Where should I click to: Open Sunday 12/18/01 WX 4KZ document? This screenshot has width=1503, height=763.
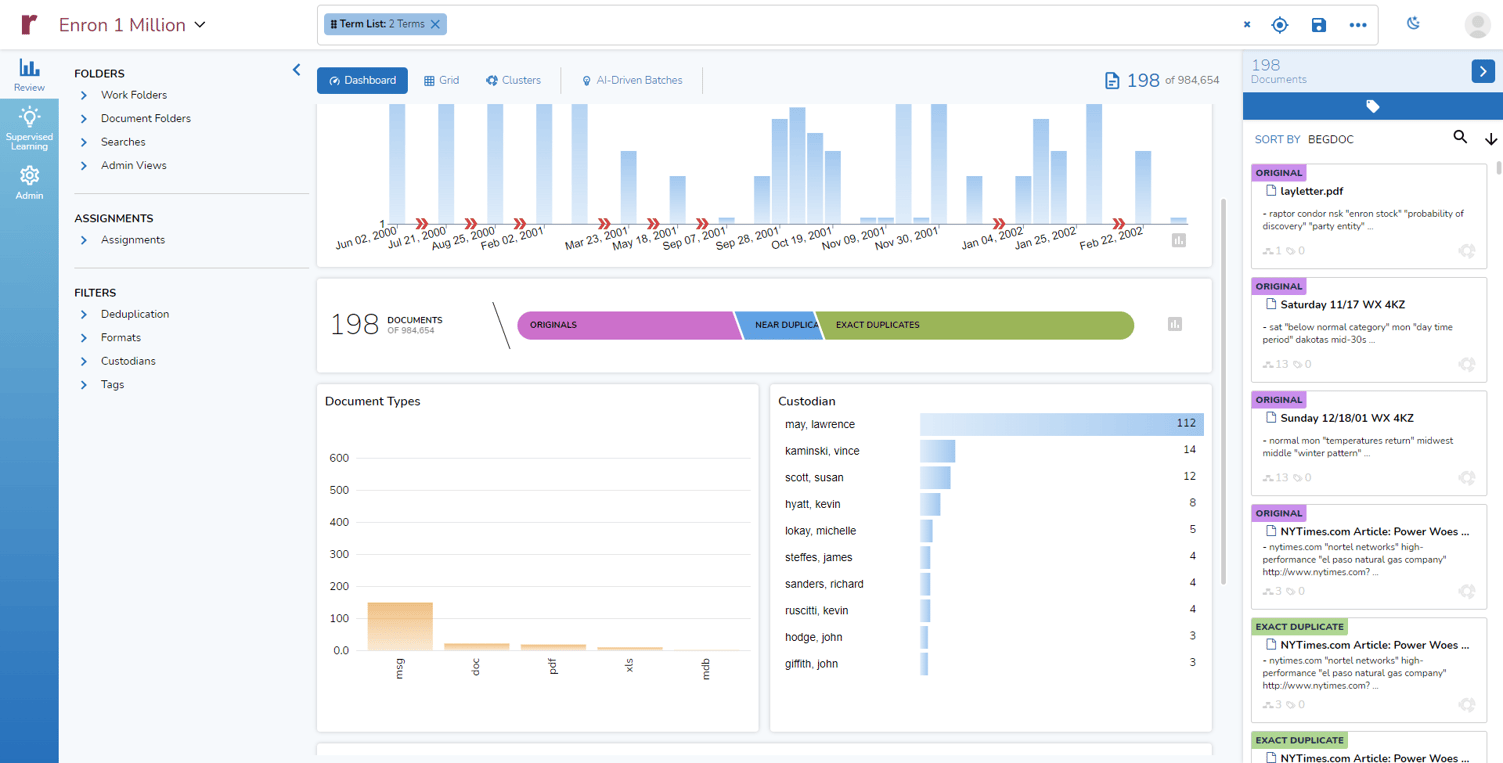[x=1347, y=418]
